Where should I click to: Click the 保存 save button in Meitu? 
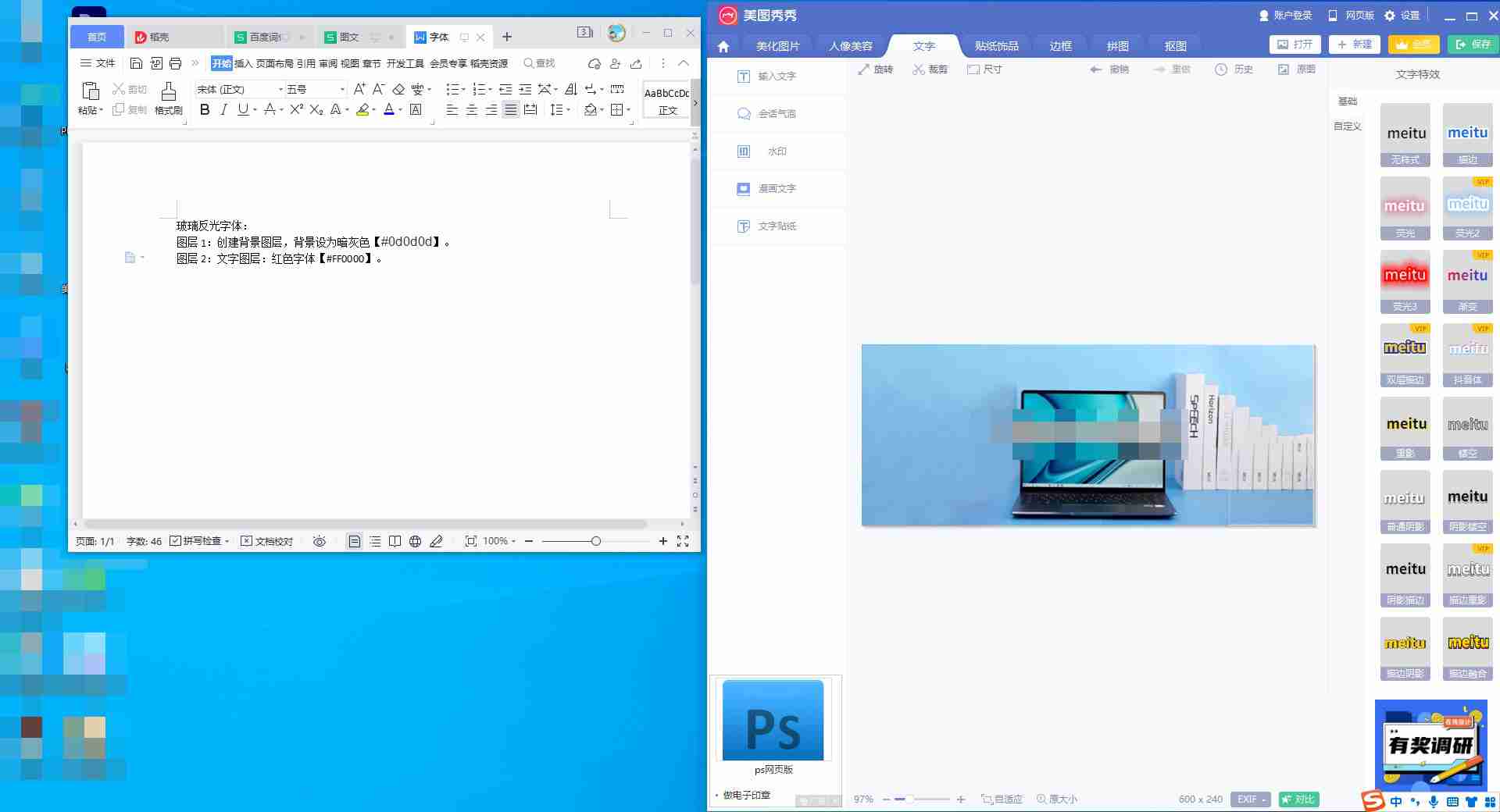1472,45
